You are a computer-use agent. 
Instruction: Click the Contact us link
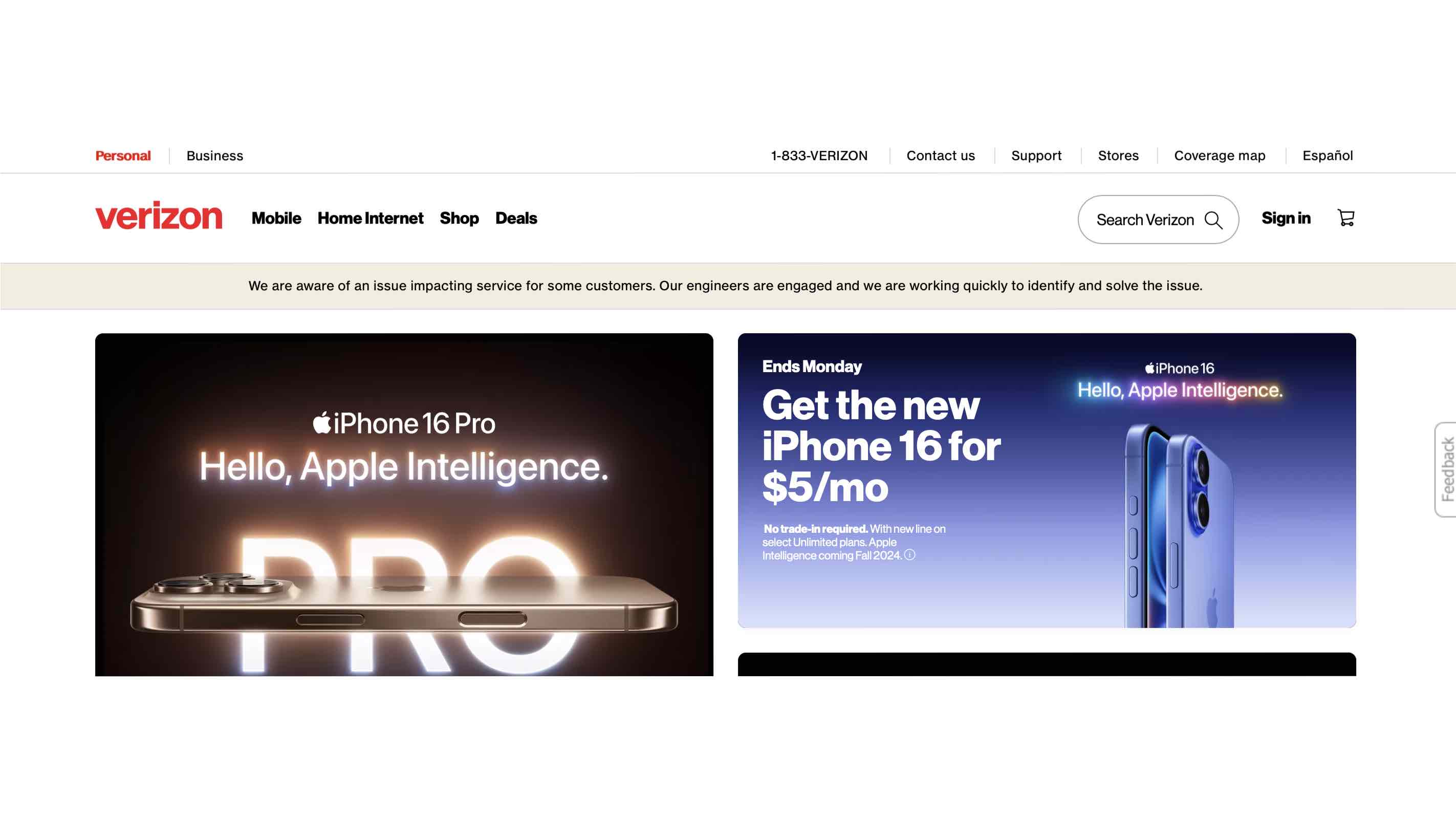[x=940, y=155]
